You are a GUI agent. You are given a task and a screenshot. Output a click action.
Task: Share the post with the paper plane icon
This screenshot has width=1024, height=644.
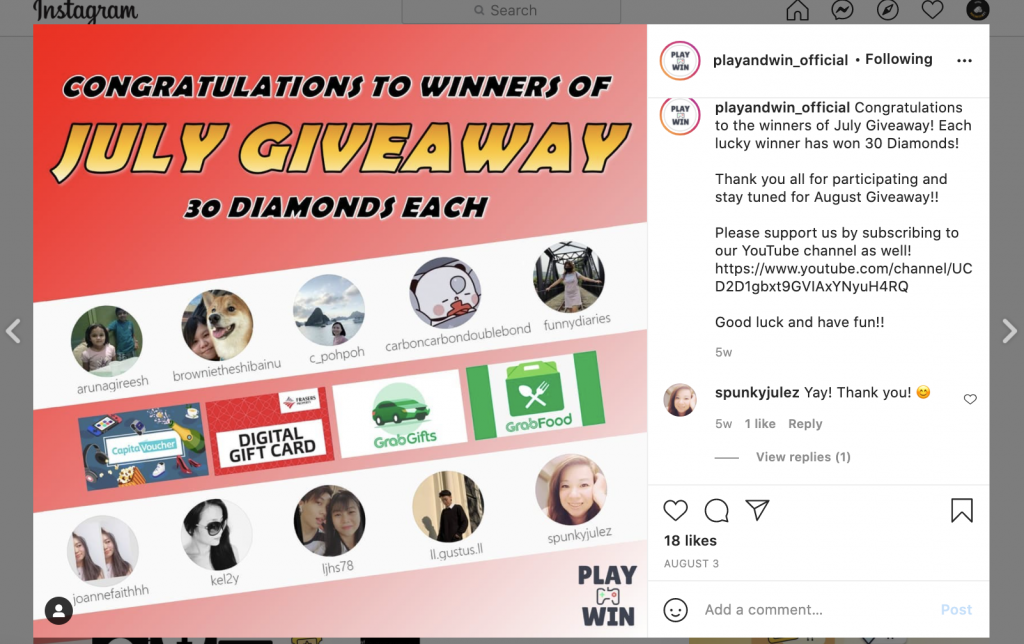(x=757, y=509)
